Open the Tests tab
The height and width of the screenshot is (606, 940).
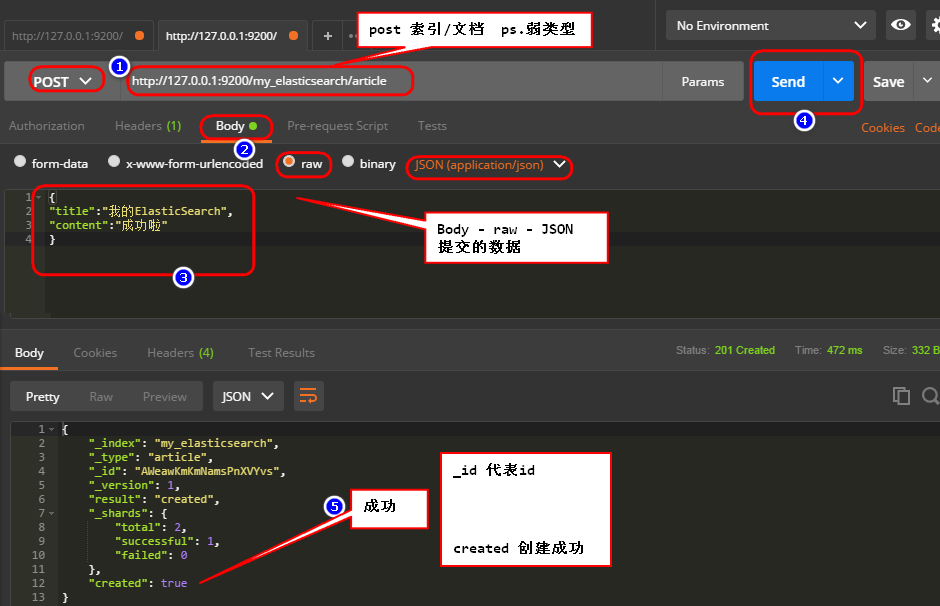point(432,126)
